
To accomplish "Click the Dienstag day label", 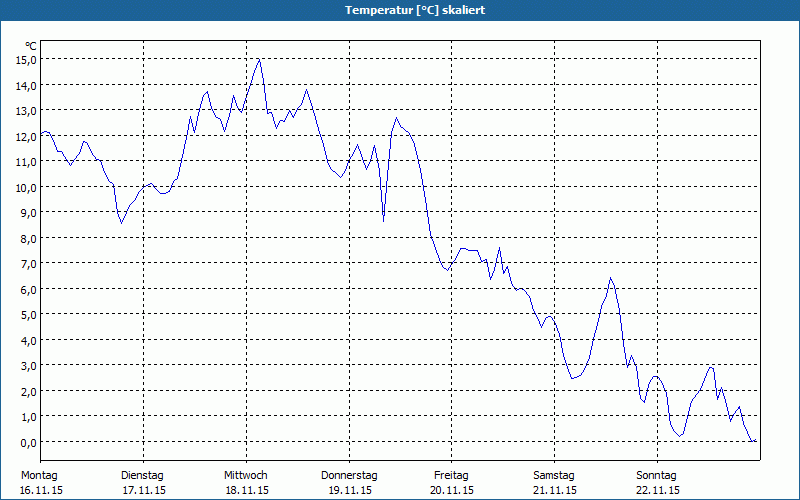I will 142,476.
